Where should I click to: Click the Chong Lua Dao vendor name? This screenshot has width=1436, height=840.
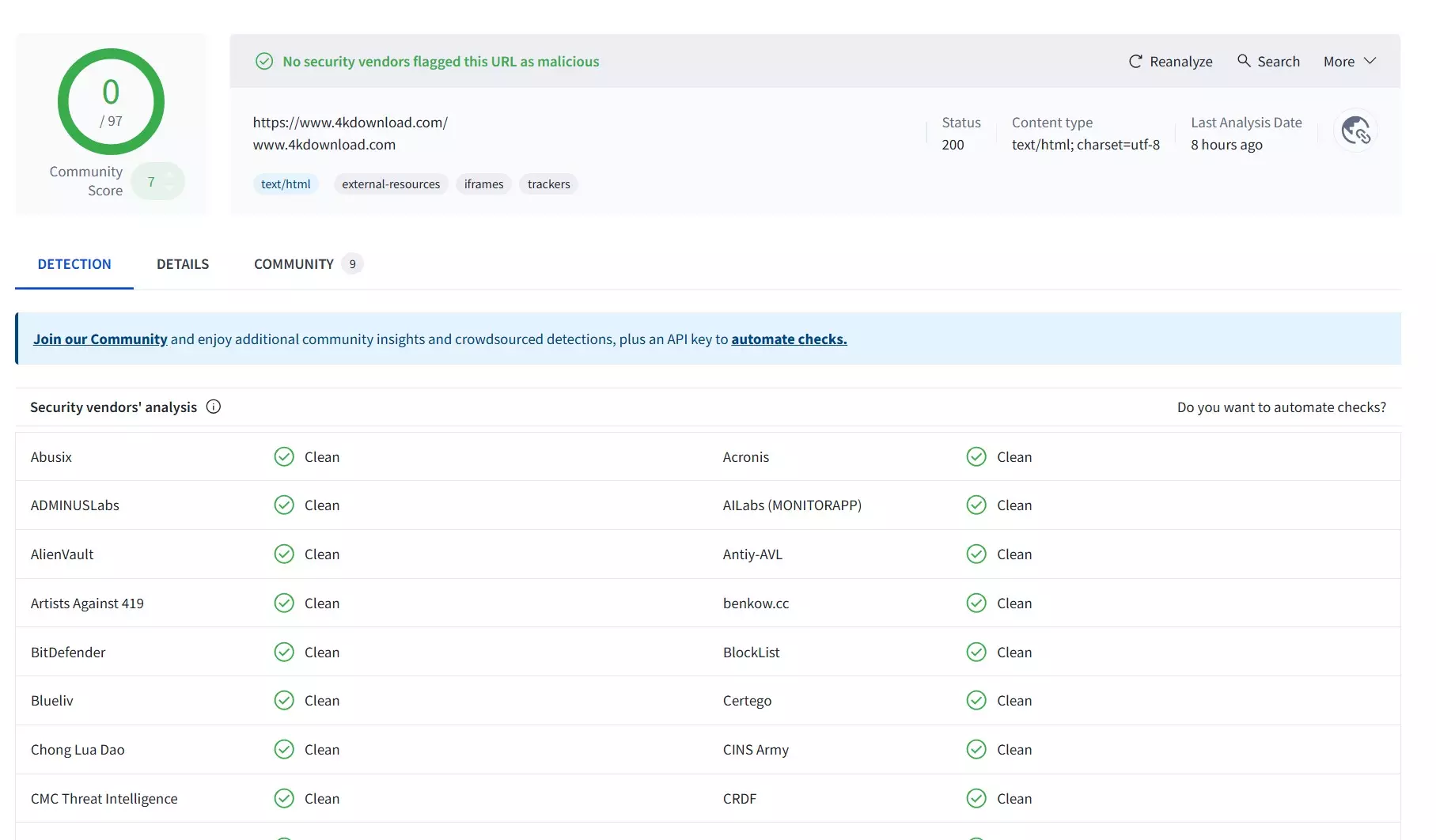78,749
